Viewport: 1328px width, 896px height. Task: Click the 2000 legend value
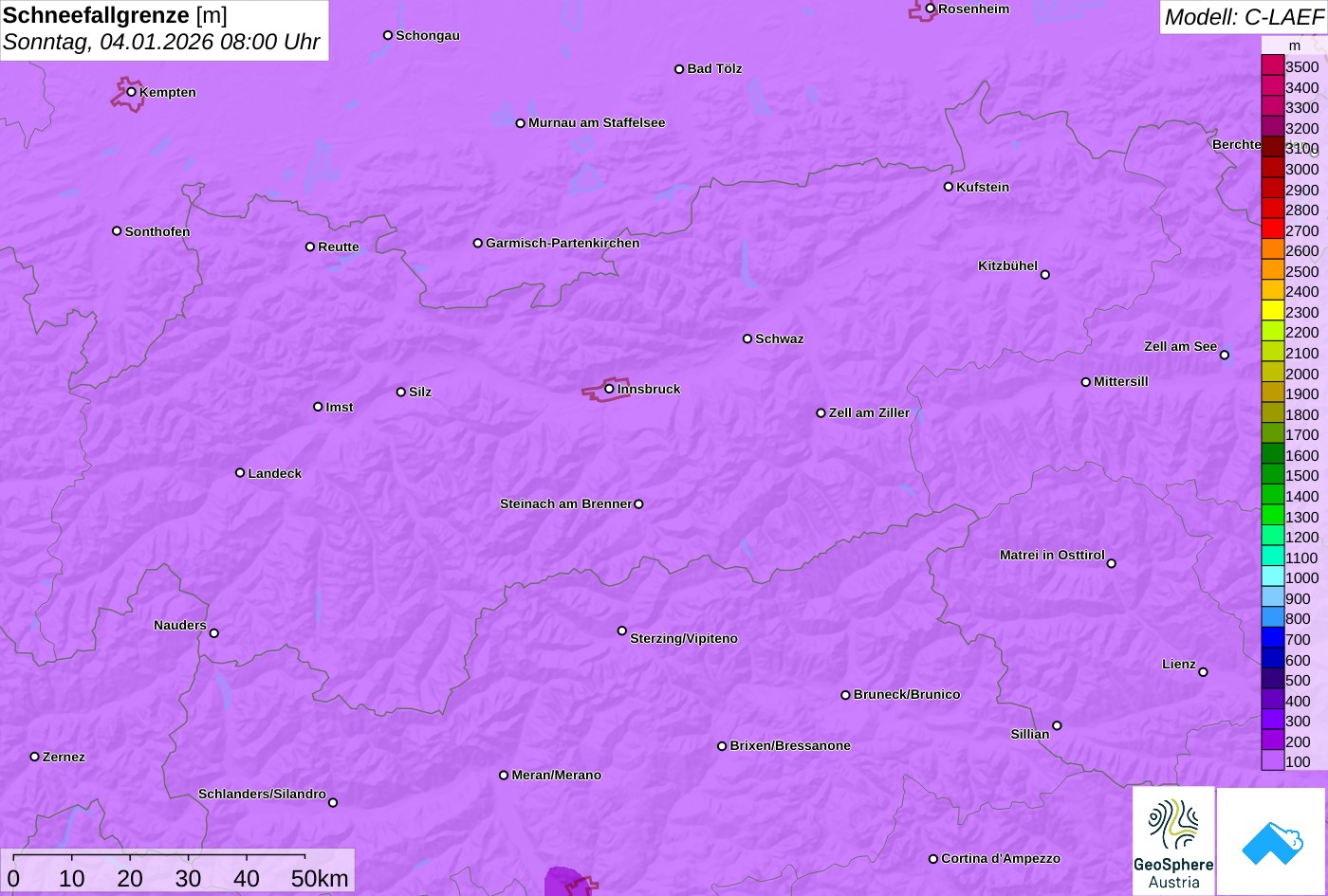pyautogui.click(x=1301, y=374)
